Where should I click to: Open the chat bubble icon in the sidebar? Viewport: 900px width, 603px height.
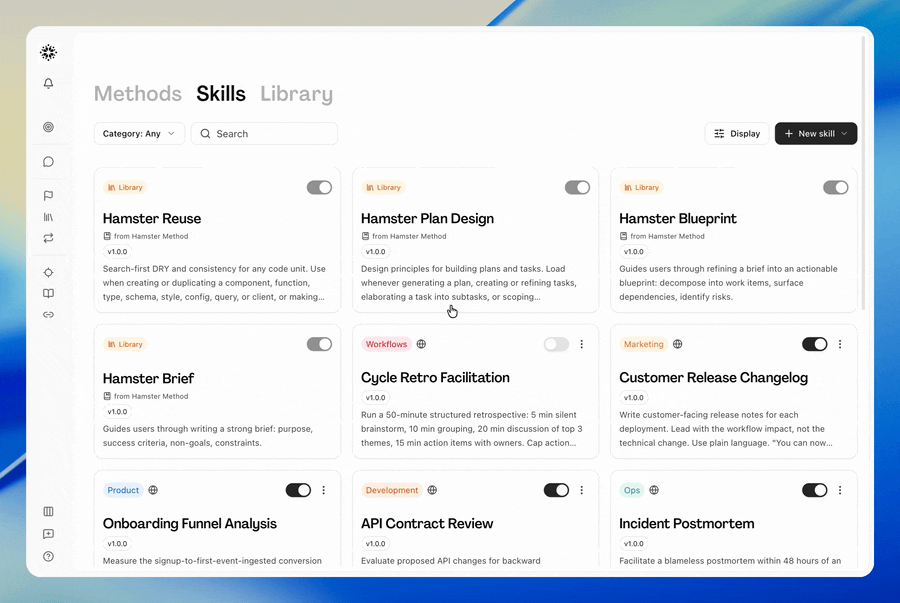point(48,162)
